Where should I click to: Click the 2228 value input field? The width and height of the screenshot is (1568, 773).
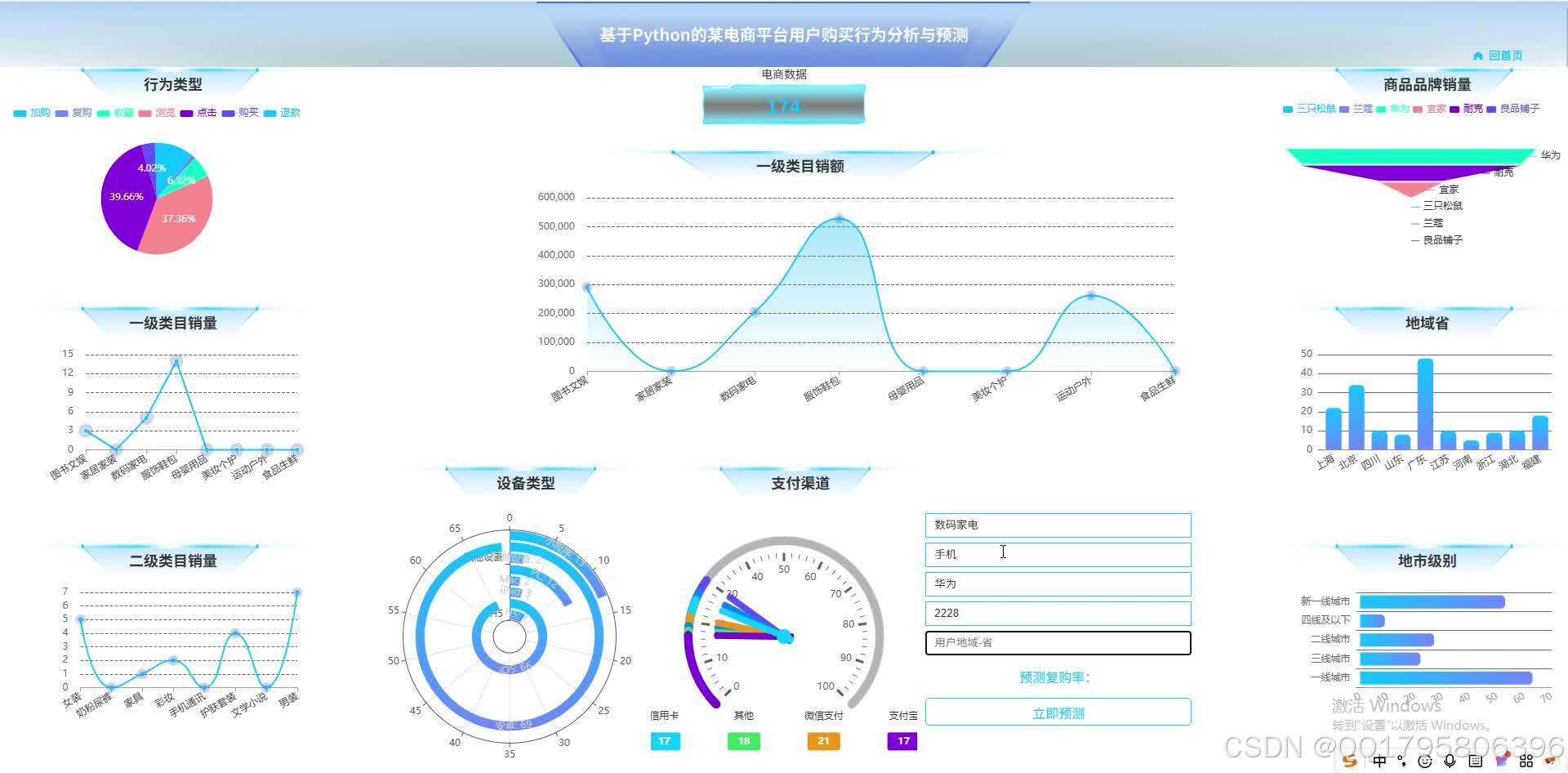click(x=1058, y=613)
